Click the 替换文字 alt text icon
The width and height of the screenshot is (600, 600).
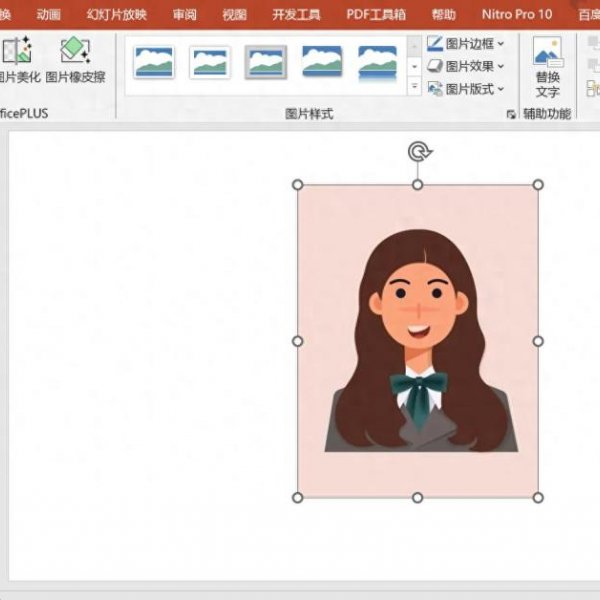tap(547, 66)
